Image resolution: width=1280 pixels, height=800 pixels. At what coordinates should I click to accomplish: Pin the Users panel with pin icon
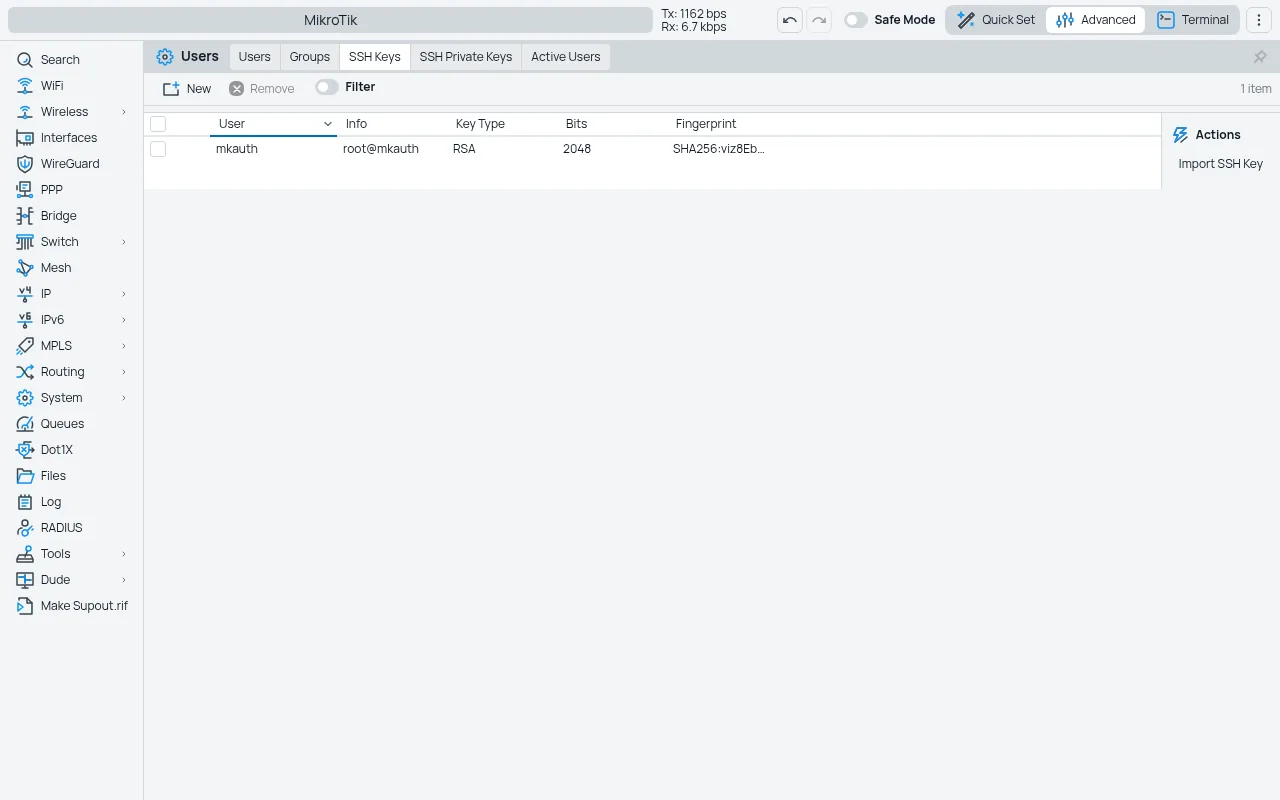click(x=1260, y=57)
